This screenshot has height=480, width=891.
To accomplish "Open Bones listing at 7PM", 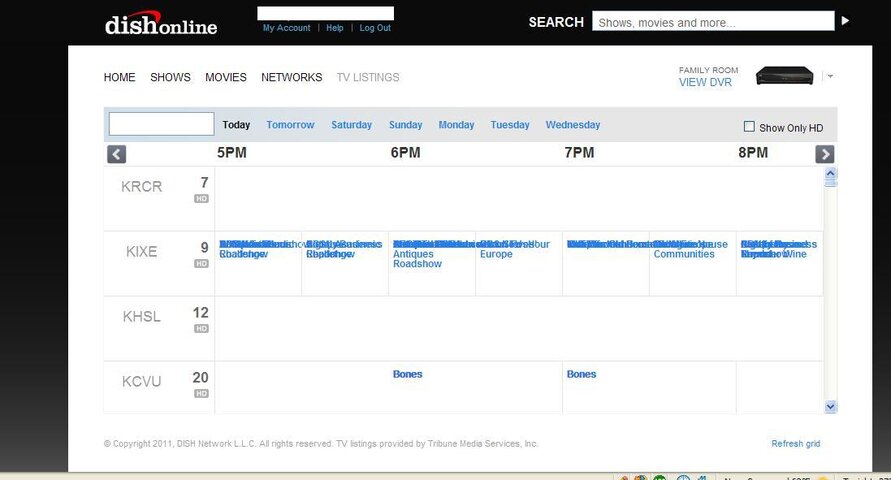I will pos(581,374).
